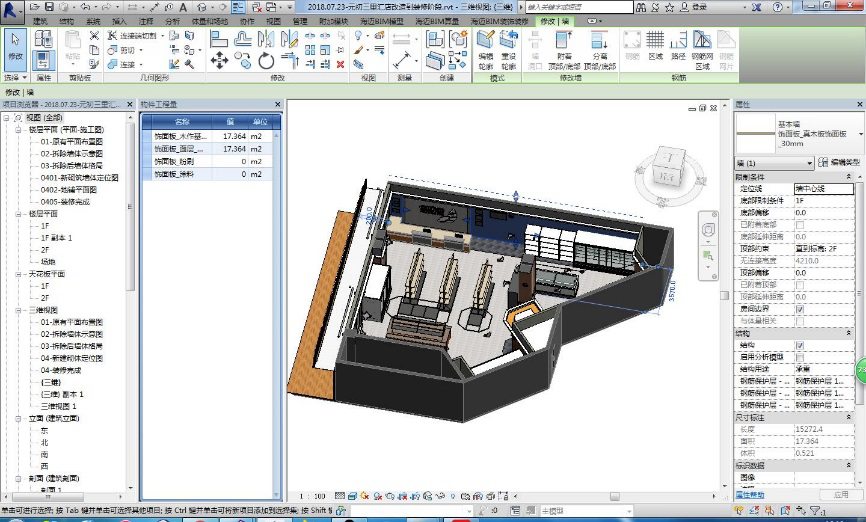Click the Aligned dimension measure icon
Screen dimensions: 866x522
coord(404,59)
